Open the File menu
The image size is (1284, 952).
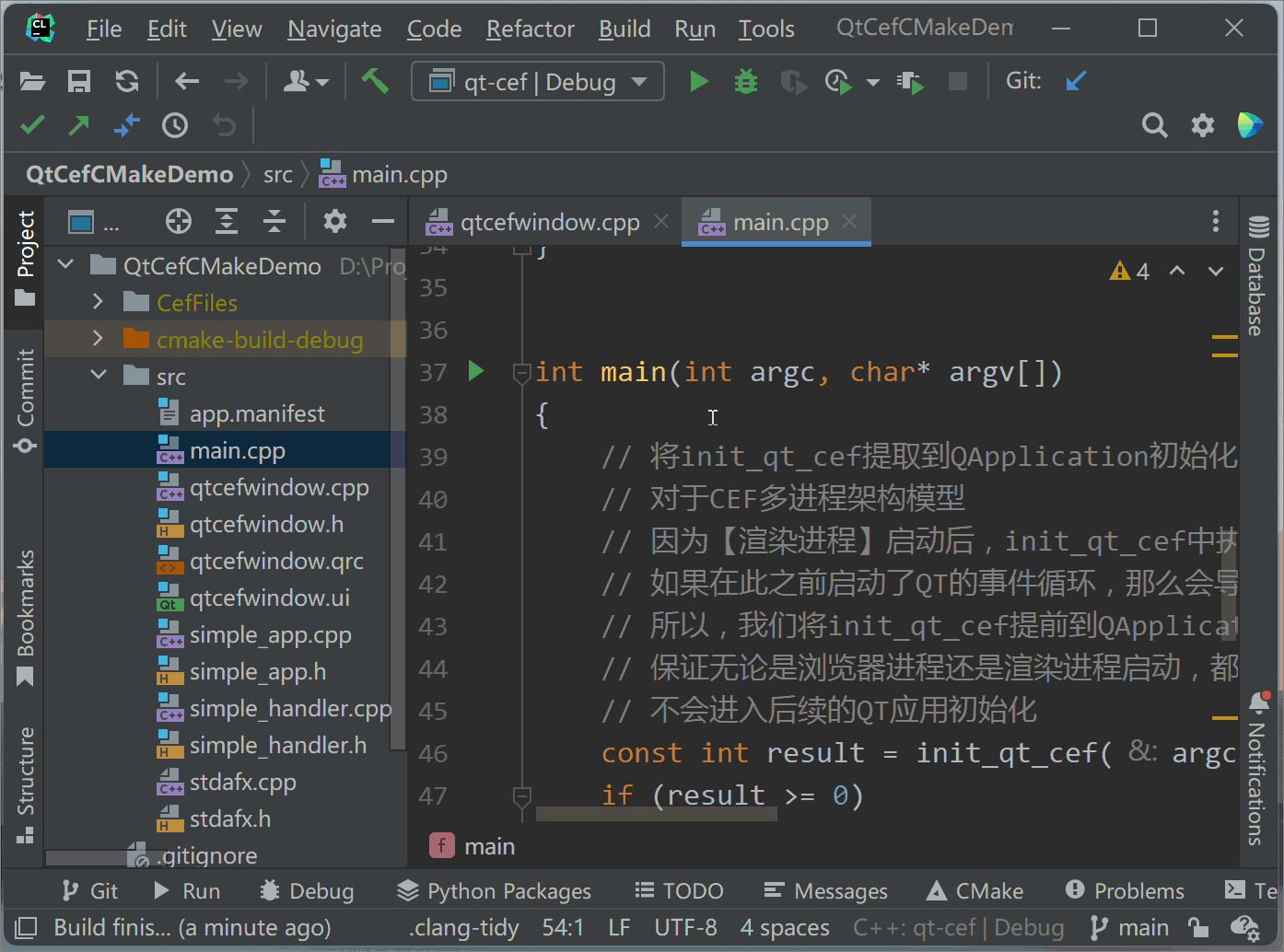tap(104, 29)
